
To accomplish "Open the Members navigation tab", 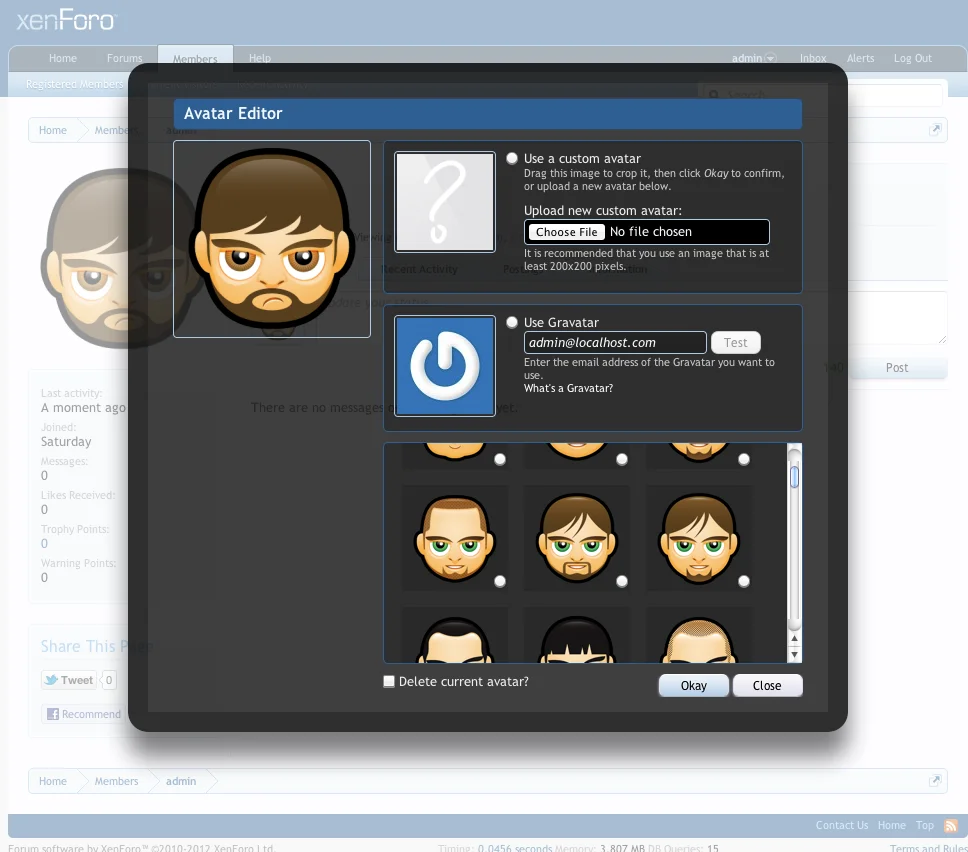I will coord(195,59).
